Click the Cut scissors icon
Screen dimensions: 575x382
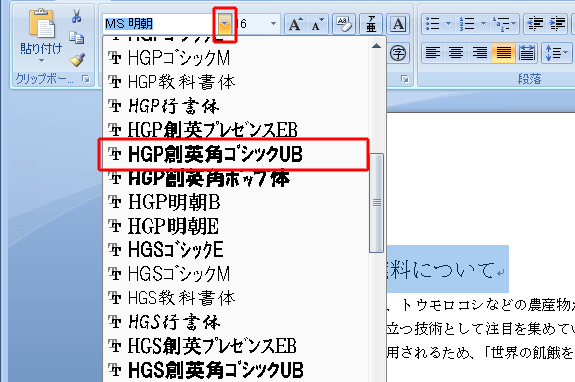click(76, 16)
